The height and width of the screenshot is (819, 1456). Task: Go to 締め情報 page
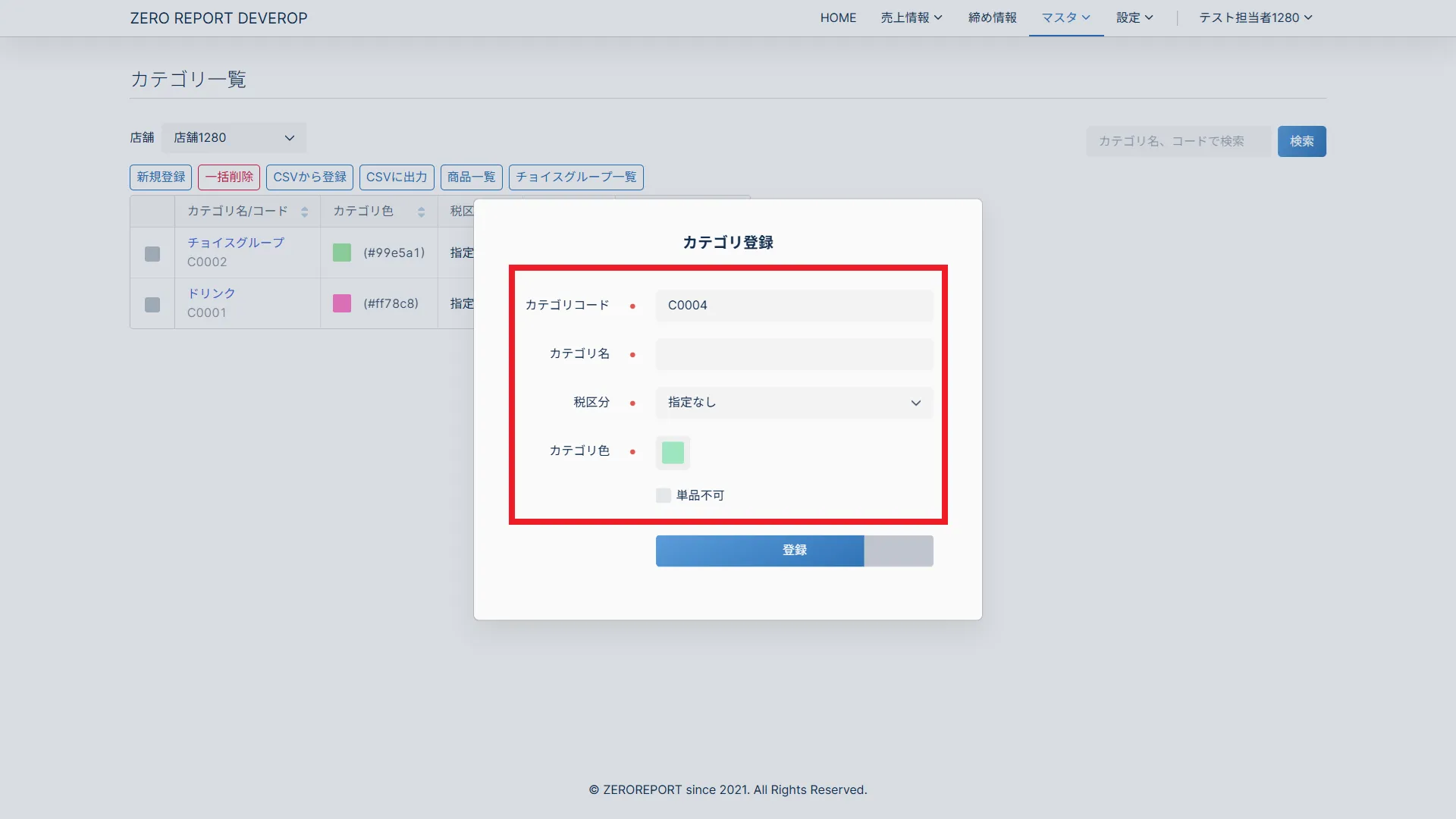(992, 17)
